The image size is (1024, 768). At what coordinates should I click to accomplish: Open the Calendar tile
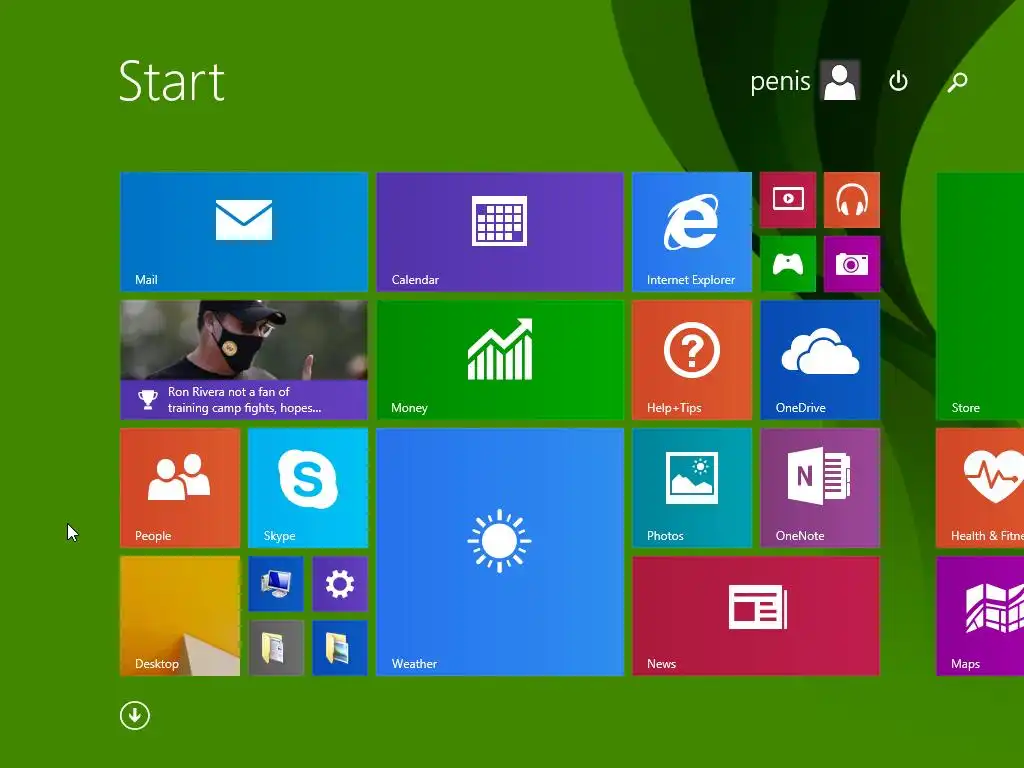pos(500,232)
